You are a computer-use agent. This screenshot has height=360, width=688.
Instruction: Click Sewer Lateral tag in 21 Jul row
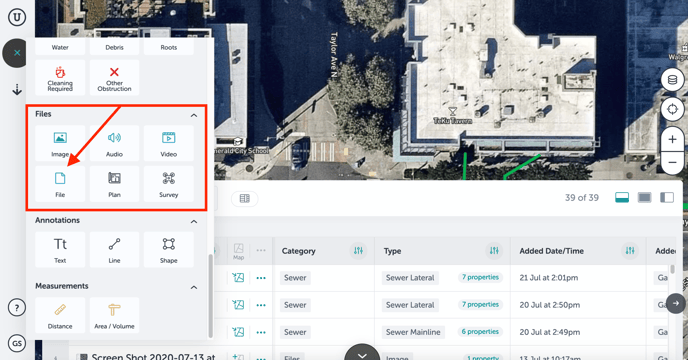tap(410, 278)
